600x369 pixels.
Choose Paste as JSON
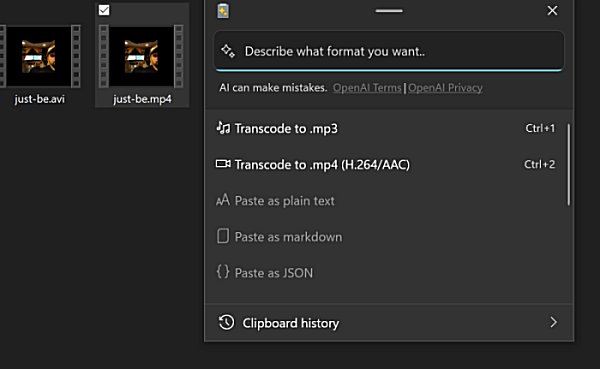[x=386, y=273]
